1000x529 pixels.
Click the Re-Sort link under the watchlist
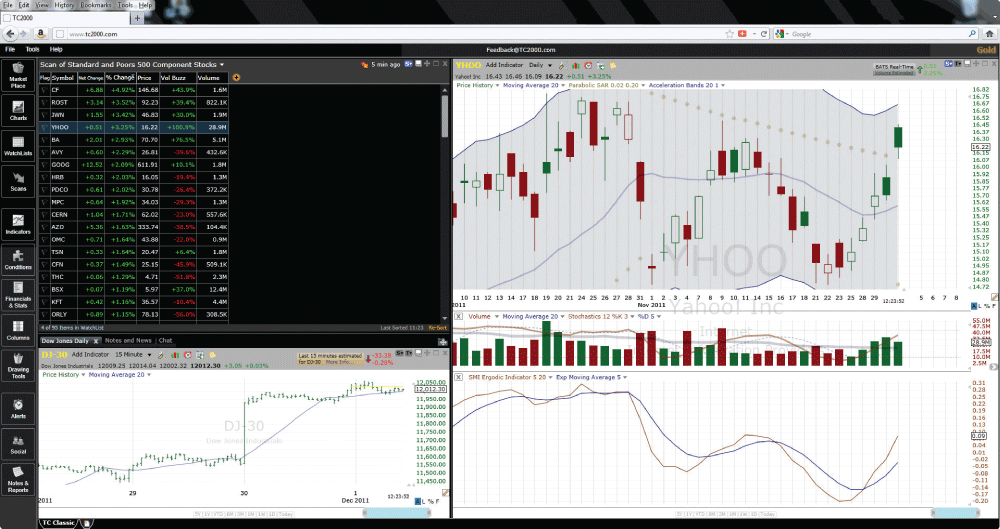click(x=438, y=327)
